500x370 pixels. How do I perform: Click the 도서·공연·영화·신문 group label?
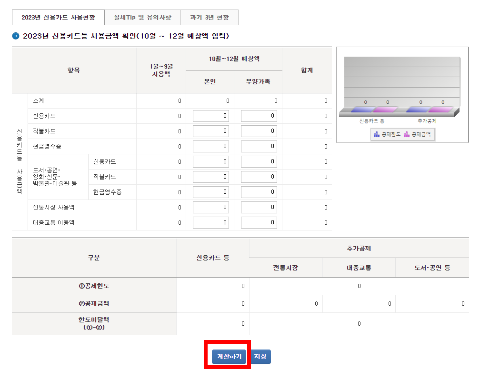(55, 177)
